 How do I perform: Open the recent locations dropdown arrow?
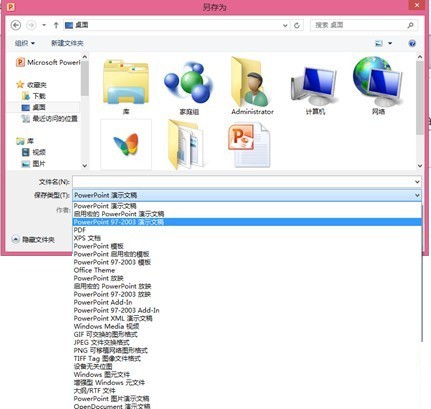coord(44,25)
